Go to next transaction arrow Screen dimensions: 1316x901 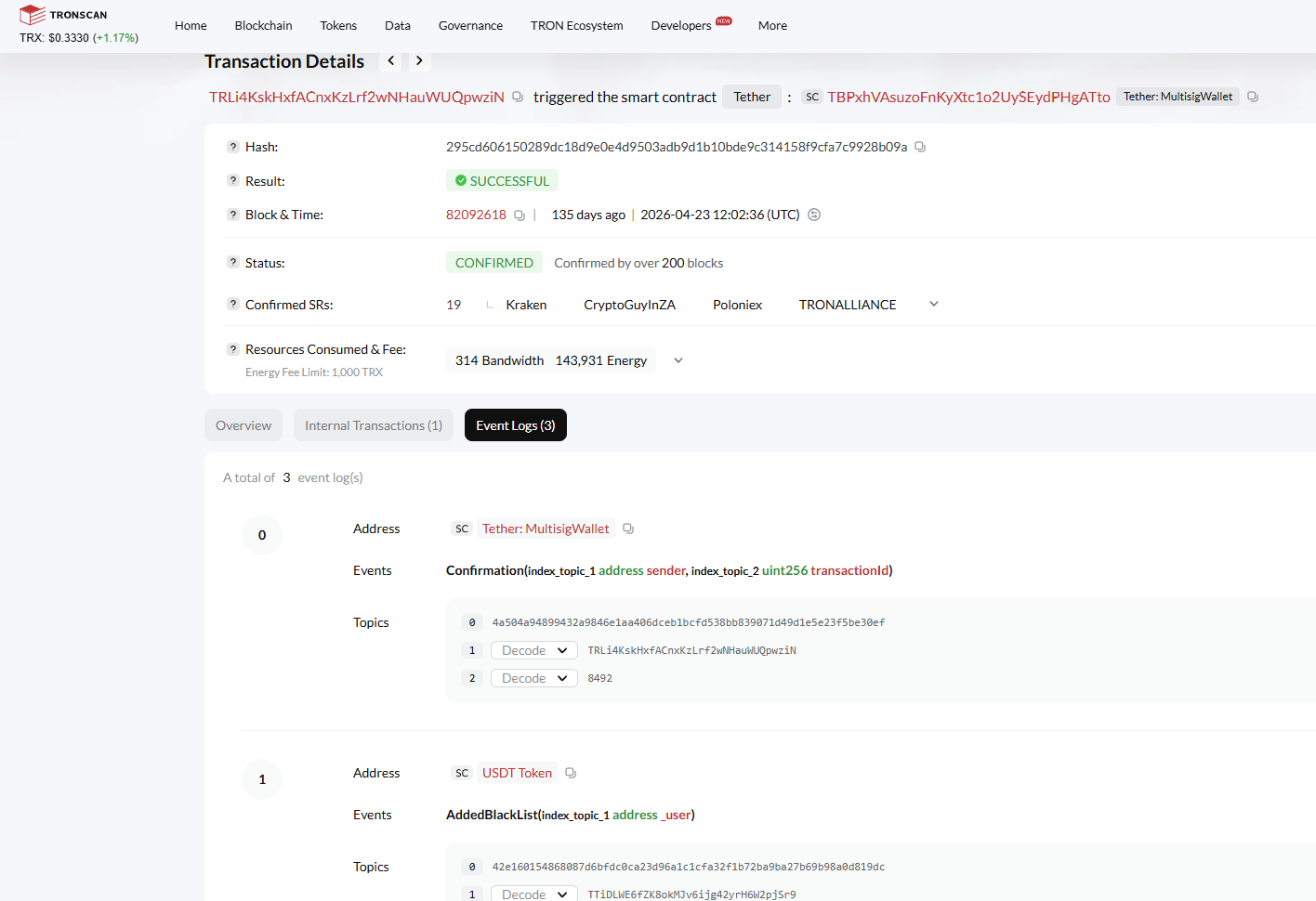(x=419, y=60)
